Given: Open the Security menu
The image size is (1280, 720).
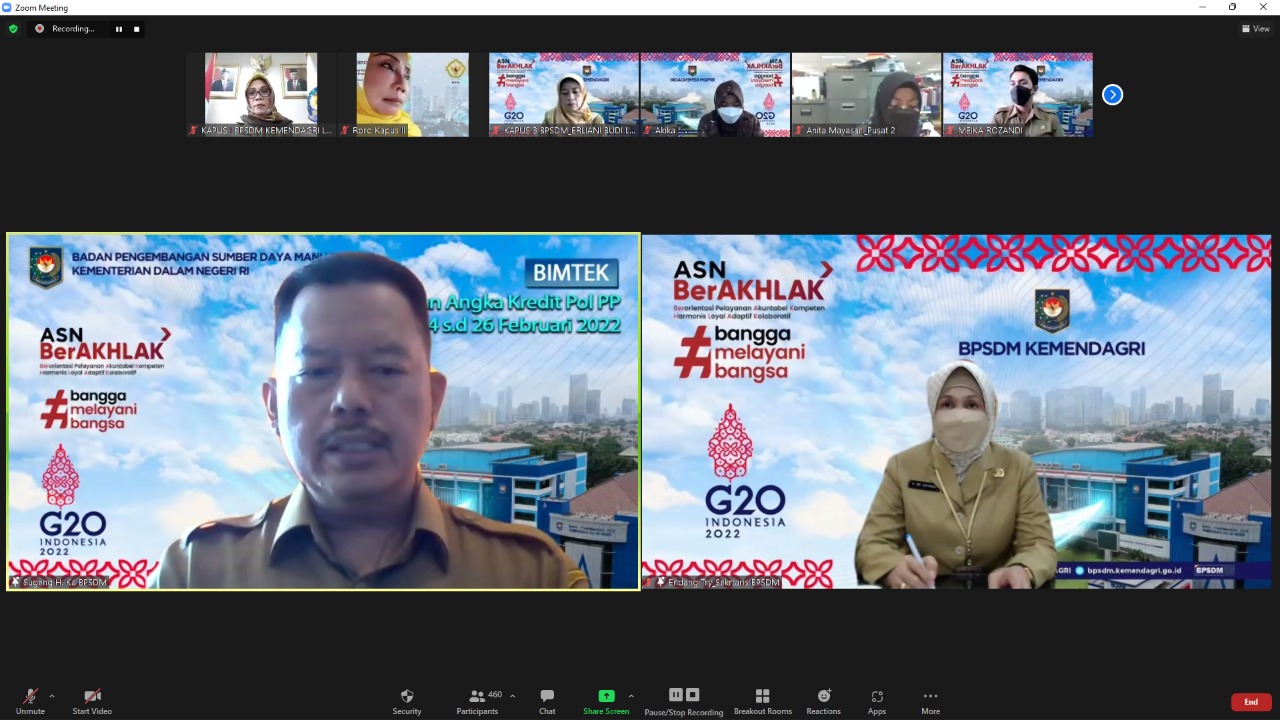Looking at the screenshot, I should [407, 701].
